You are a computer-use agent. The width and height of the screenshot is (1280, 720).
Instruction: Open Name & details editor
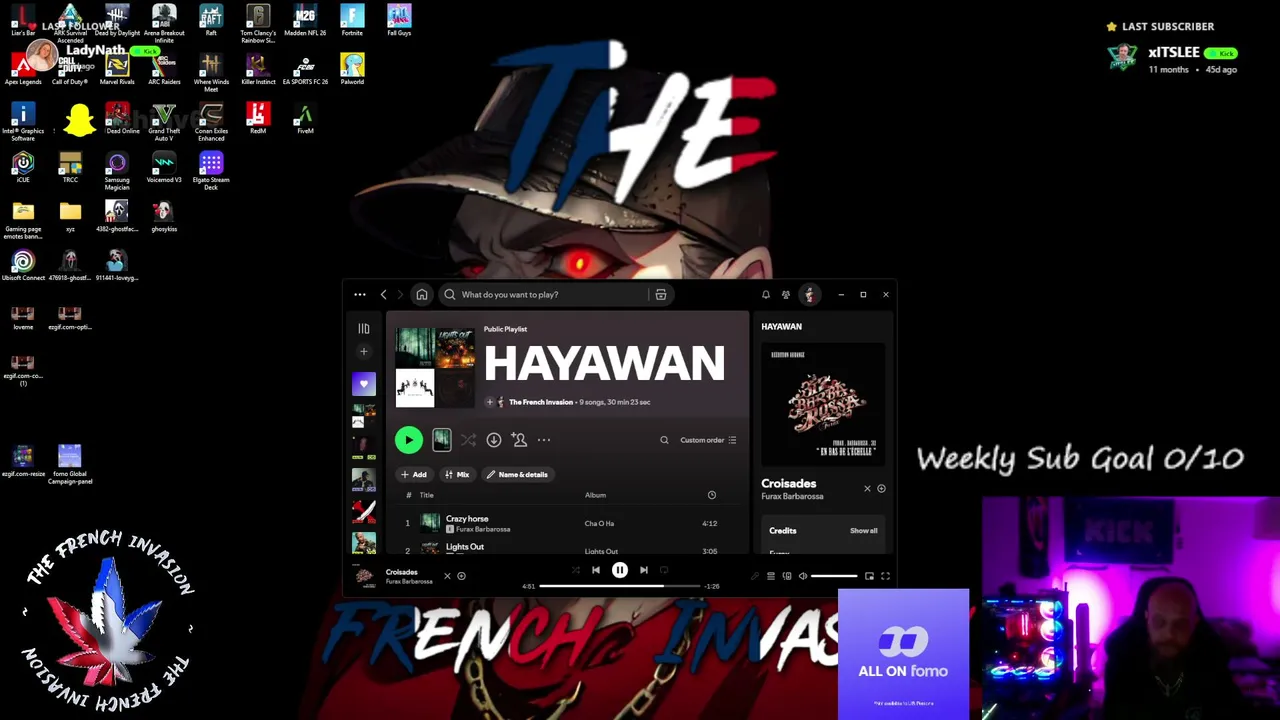point(517,475)
